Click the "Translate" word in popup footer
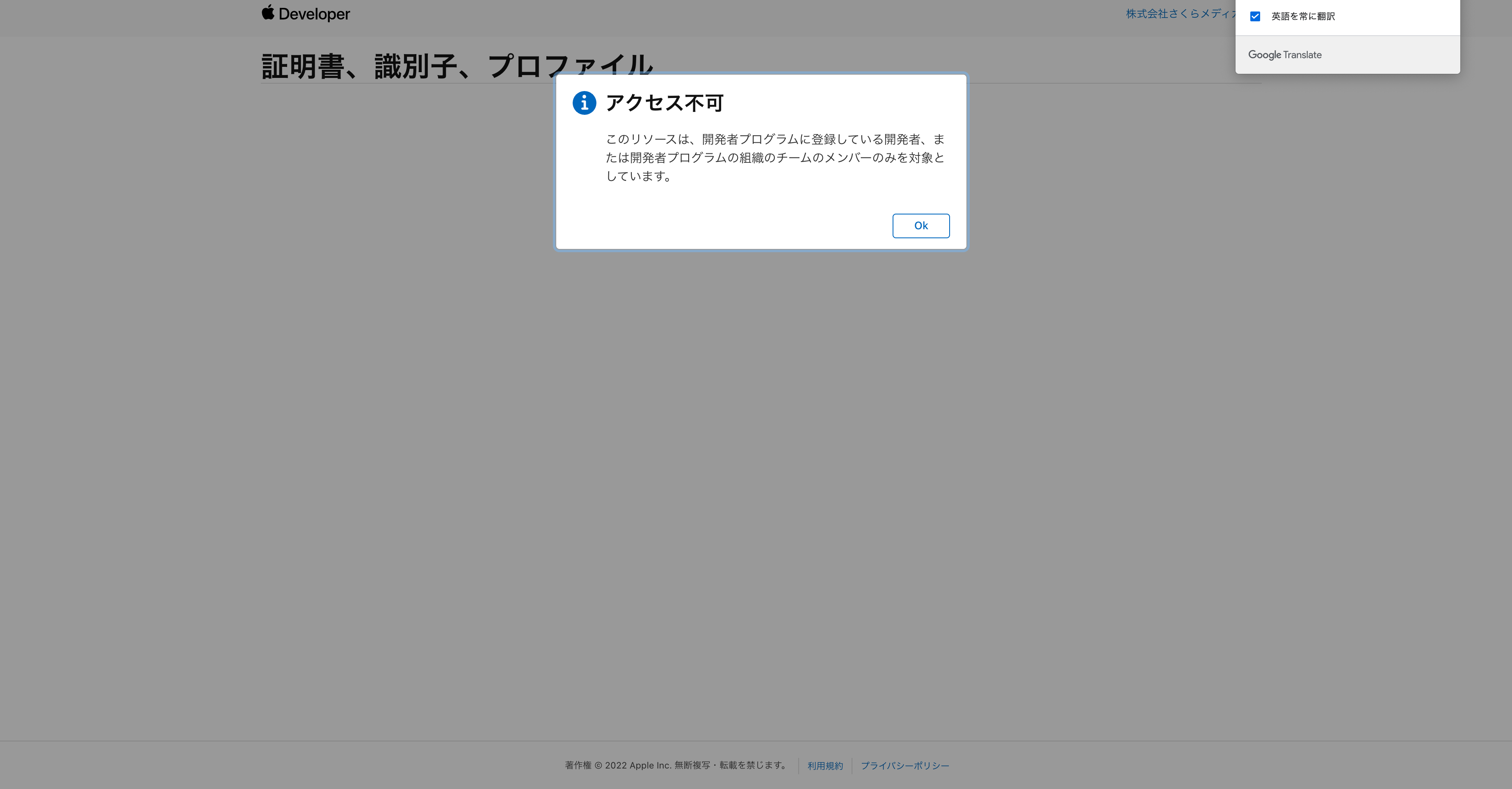The image size is (1512, 789). [1302, 55]
